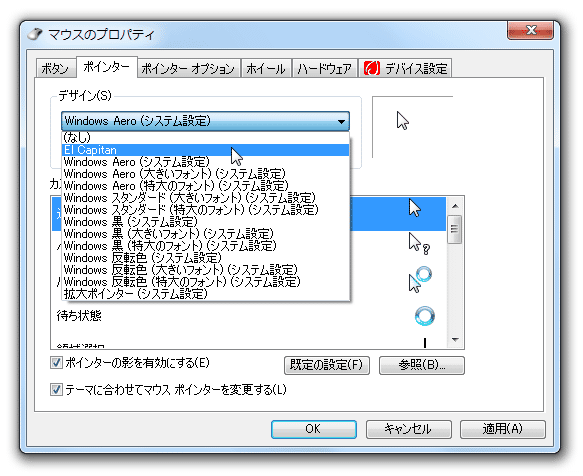Click the red Synaptics icon on デバイス設定 tab

tap(372, 68)
